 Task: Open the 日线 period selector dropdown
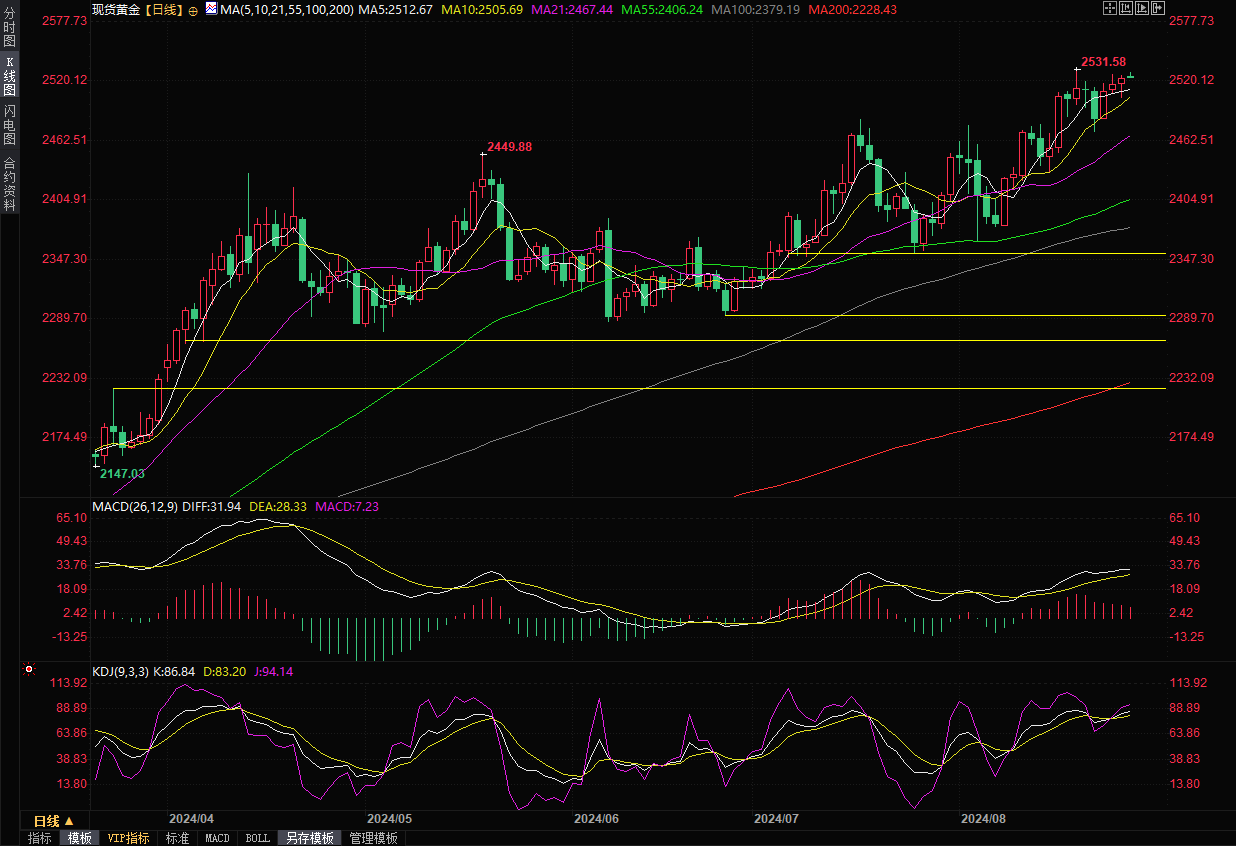tap(54, 820)
